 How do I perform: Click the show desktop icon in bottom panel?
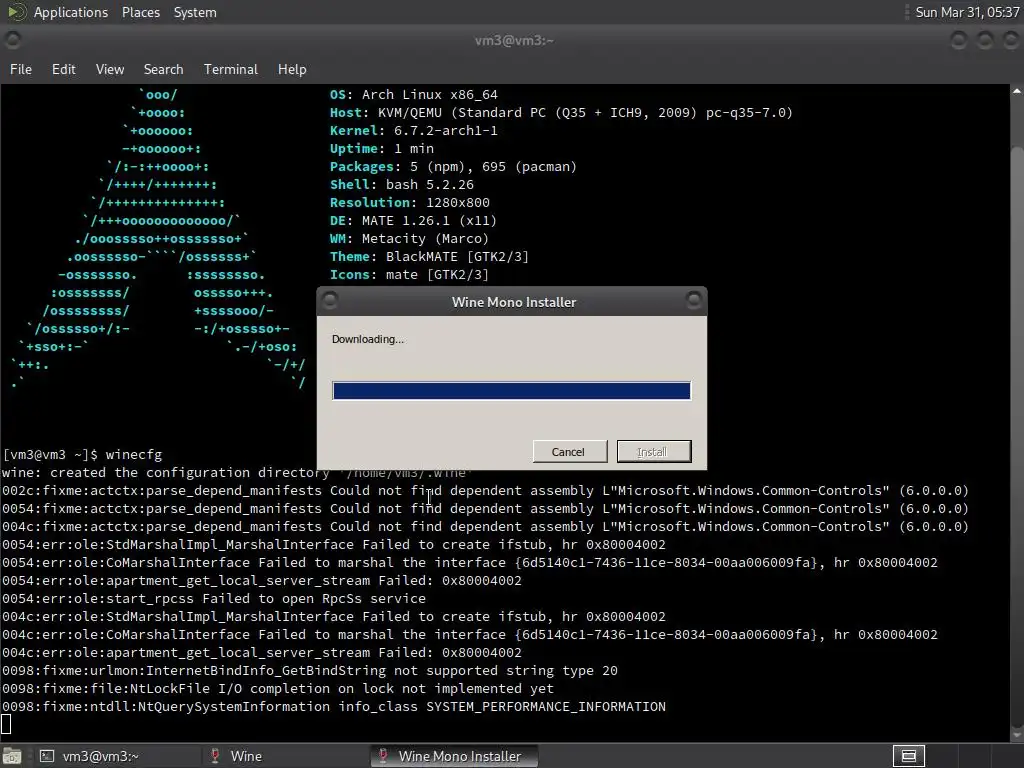(12, 756)
